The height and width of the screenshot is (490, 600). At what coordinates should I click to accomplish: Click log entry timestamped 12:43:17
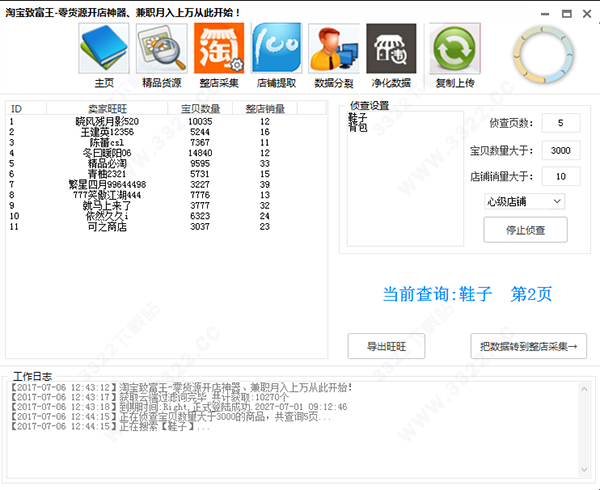150,397
